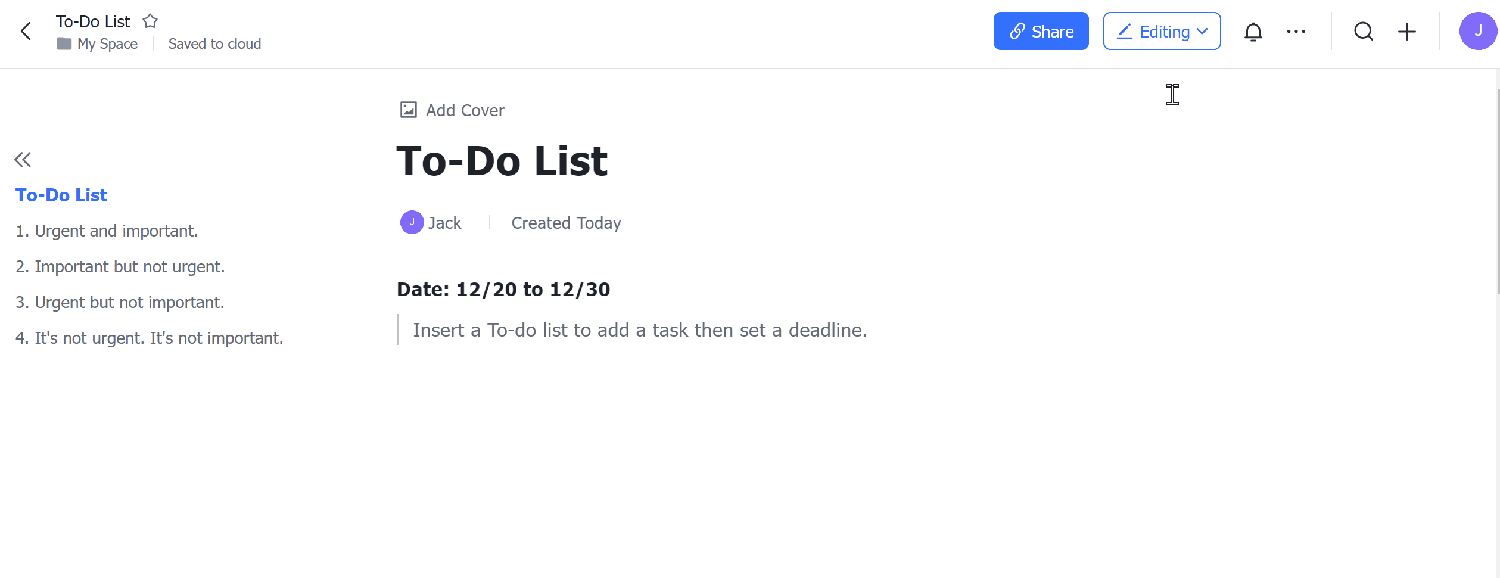Click the To-Do List document title

502,161
